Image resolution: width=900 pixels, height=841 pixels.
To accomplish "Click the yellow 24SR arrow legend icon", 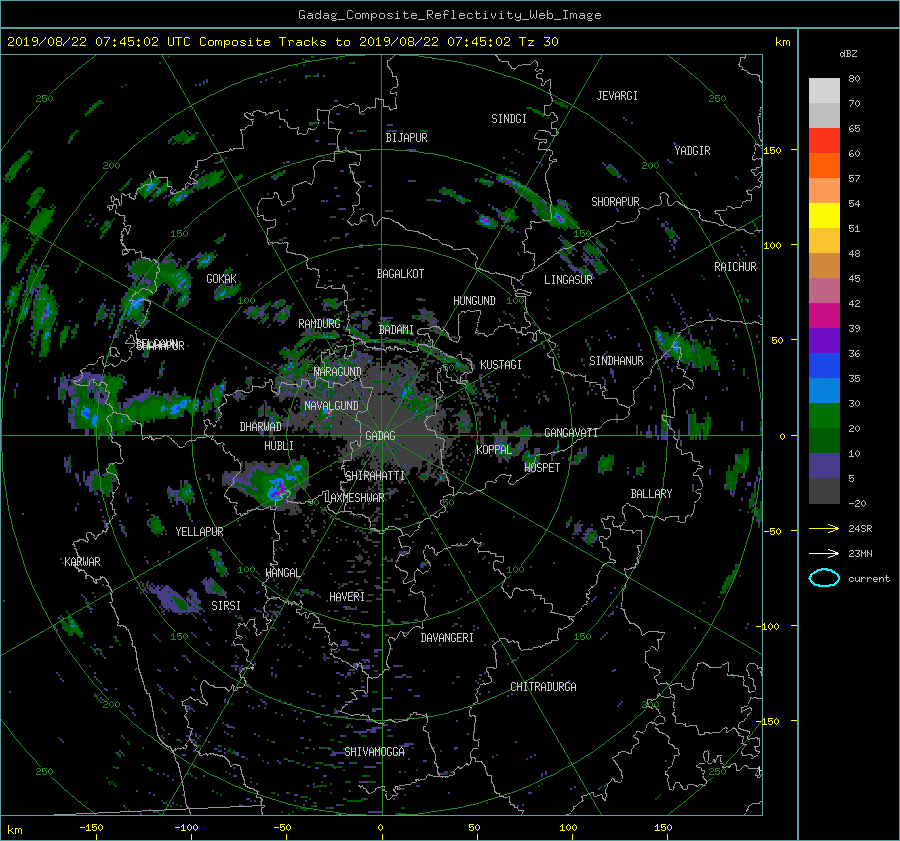I will pos(824,528).
